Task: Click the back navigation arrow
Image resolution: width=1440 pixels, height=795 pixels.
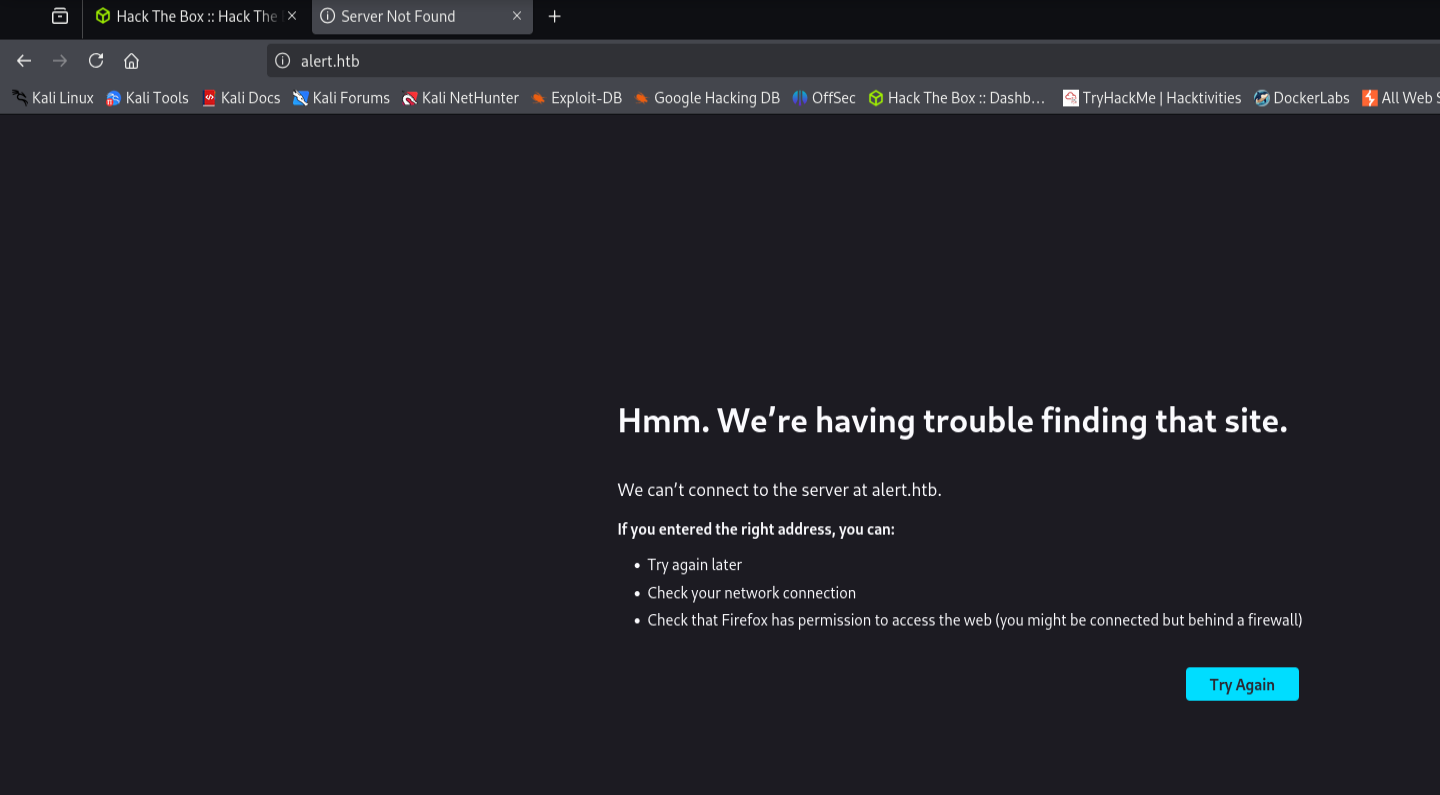Action: 24,61
